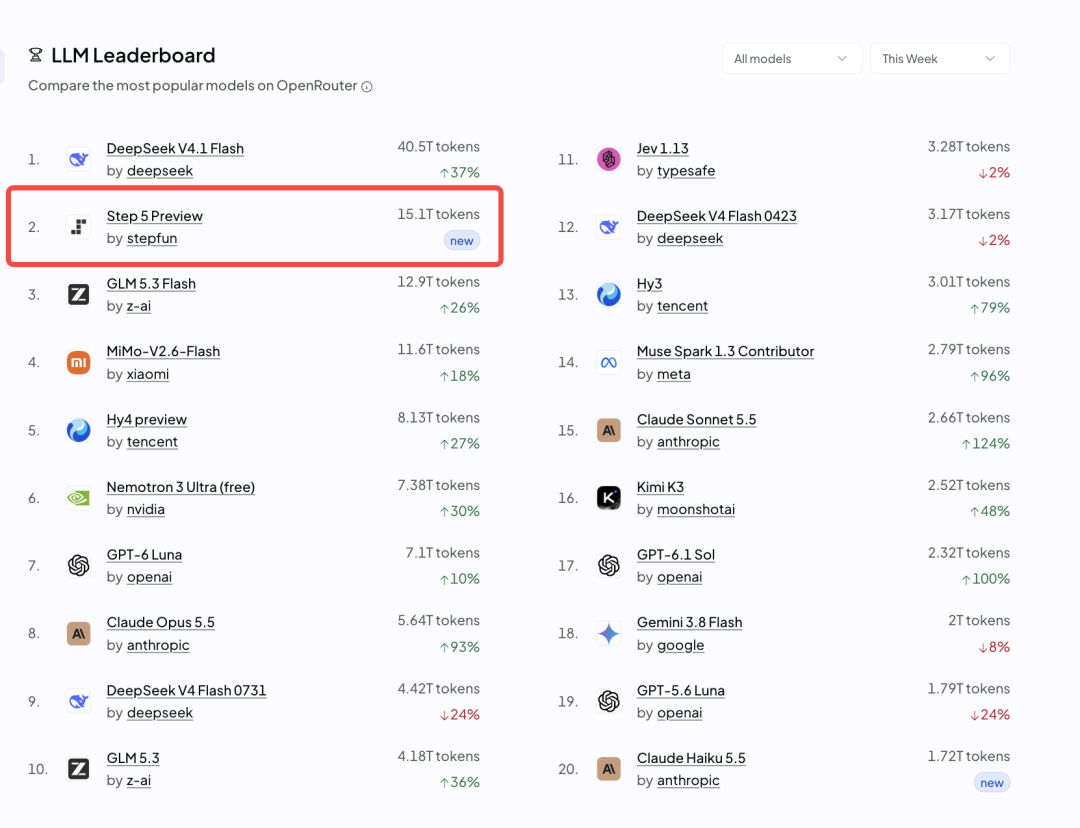This screenshot has width=1080, height=828.
Task: Open the GLM 5.3 model link in row 10
Action: [x=133, y=758]
